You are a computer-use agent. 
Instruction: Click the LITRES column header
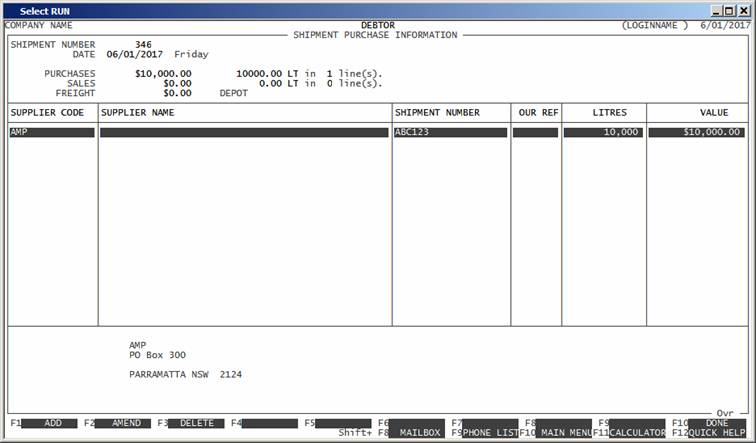[x=609, y=112]
